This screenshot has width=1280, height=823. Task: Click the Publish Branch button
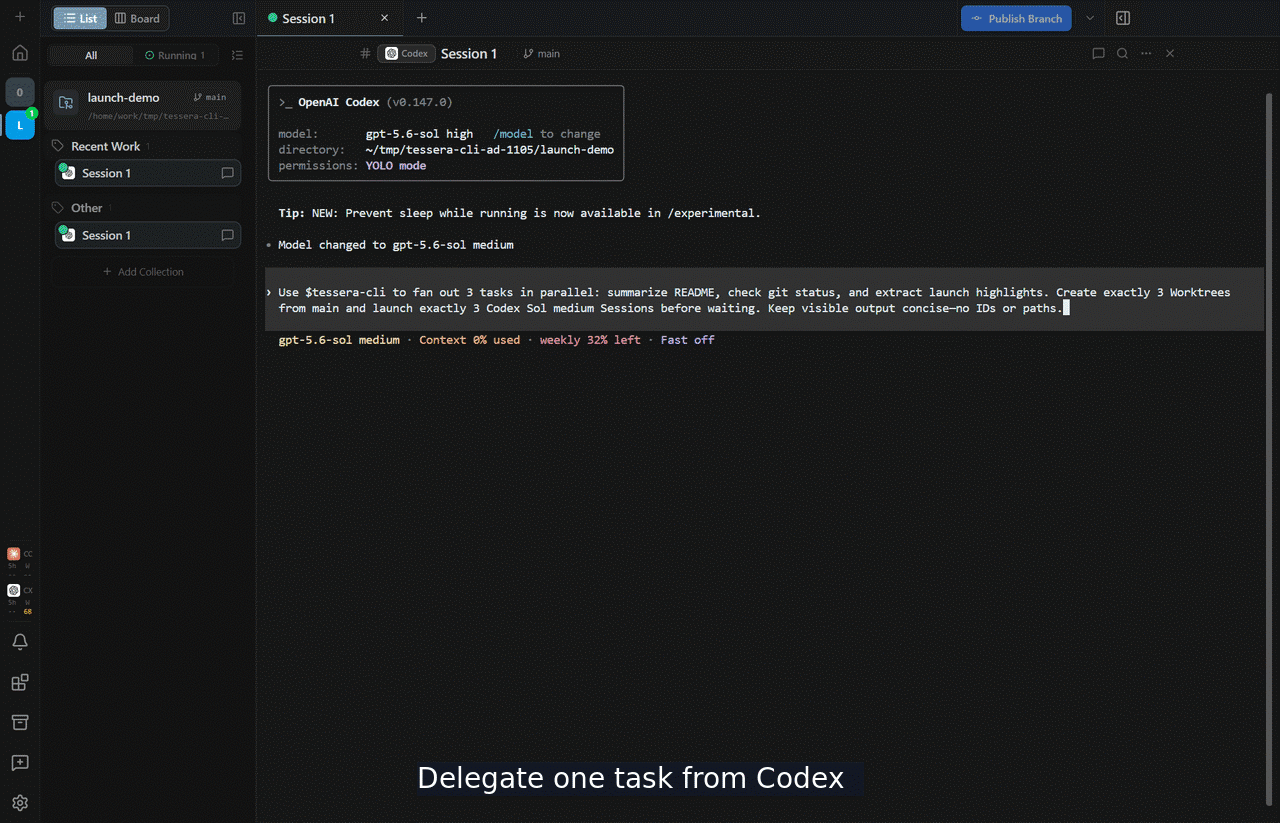coord(1016,18)
